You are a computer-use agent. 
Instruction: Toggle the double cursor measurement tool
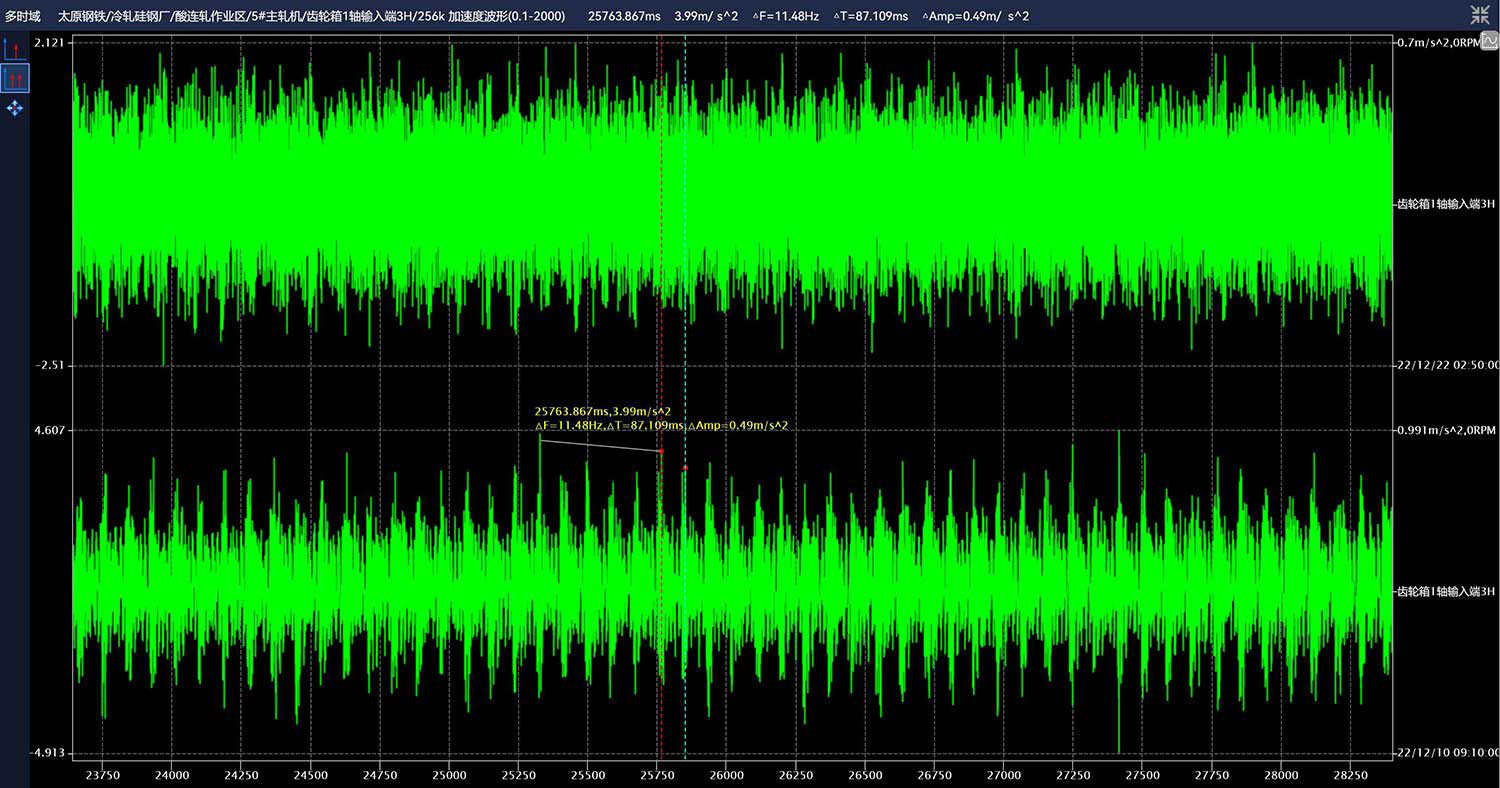point(14,78)
